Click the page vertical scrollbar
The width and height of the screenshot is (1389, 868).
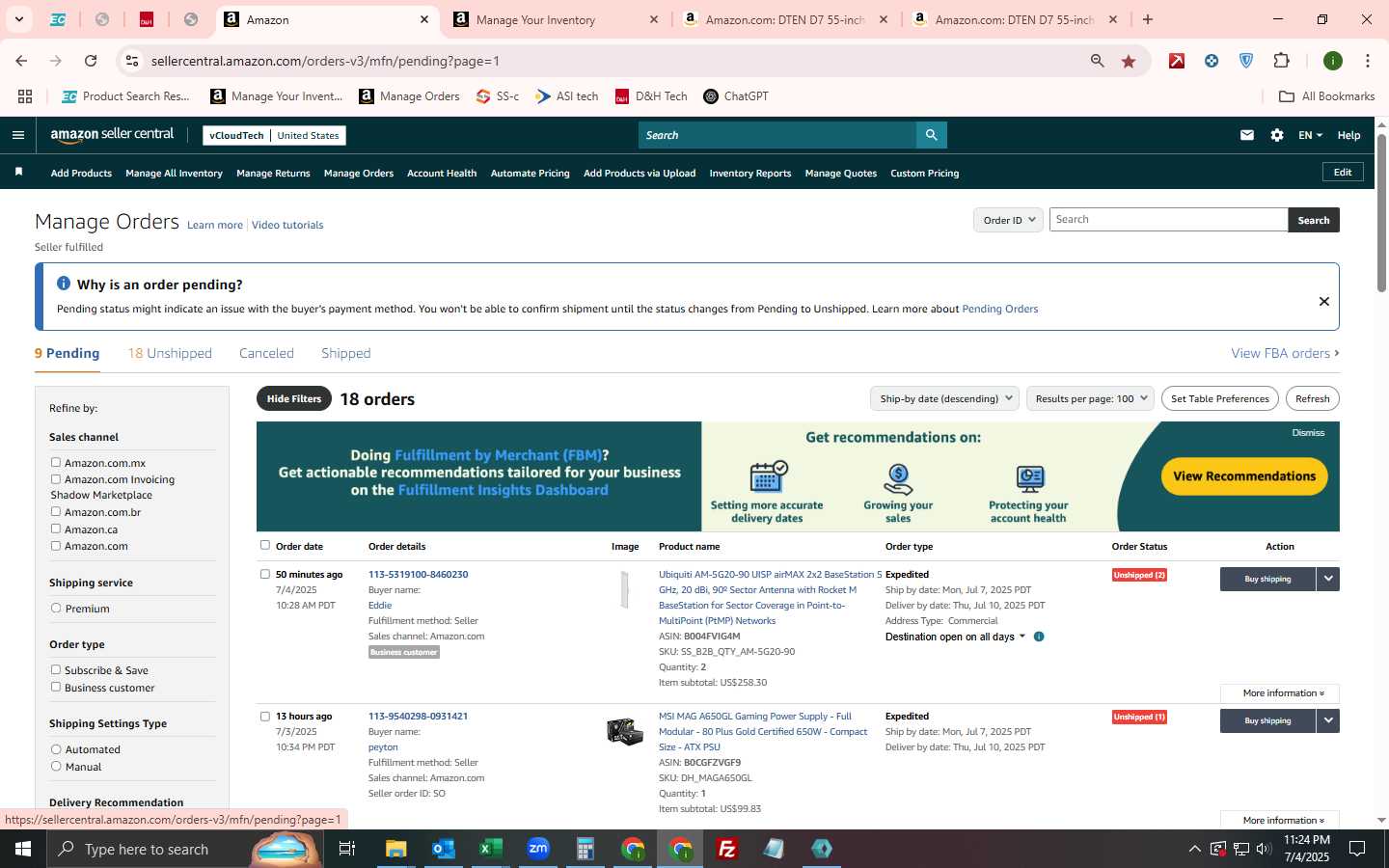point(1381,212)
